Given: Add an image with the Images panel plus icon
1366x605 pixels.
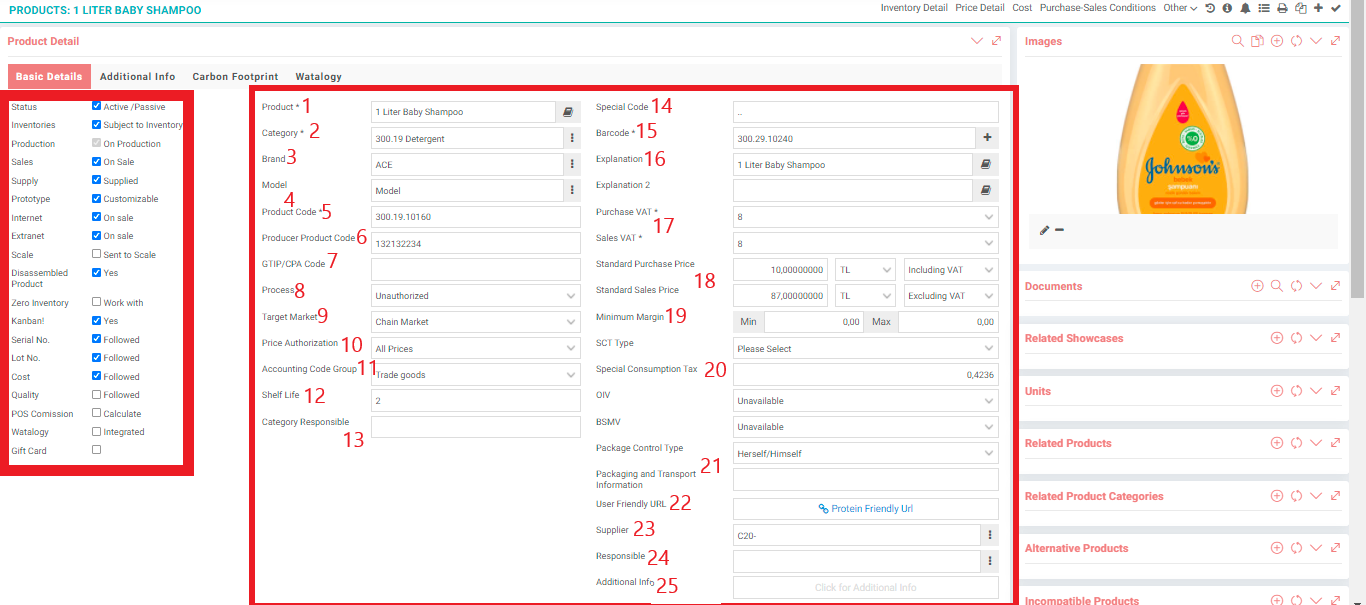Looking at the screenshot, I should (x=1277, y=41).
